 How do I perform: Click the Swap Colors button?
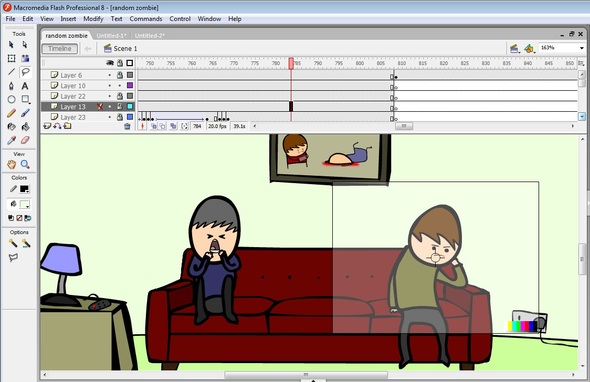click(x=27, y=218)
